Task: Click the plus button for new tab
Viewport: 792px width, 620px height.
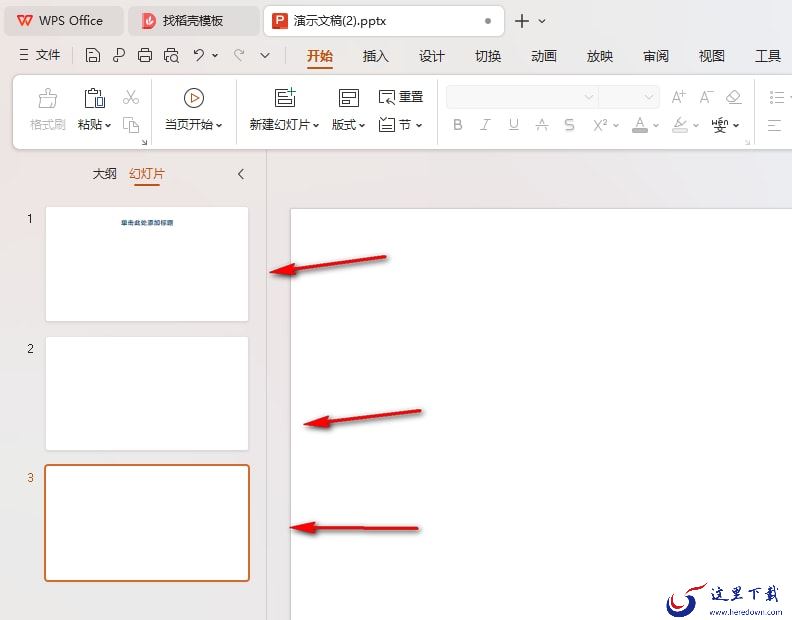Action: pos(522,21)
